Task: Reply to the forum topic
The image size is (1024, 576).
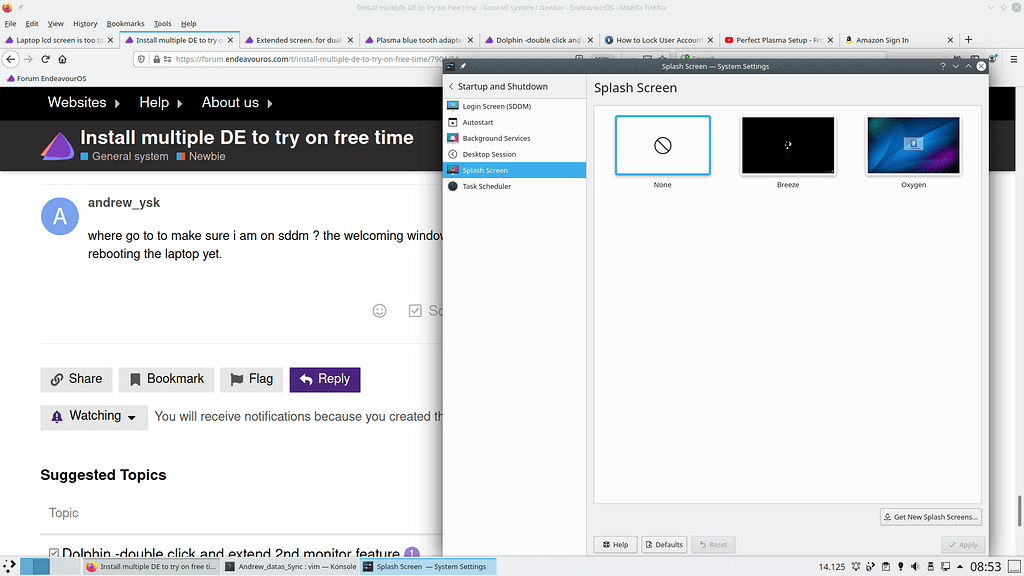Action: [x=324, y=379]
